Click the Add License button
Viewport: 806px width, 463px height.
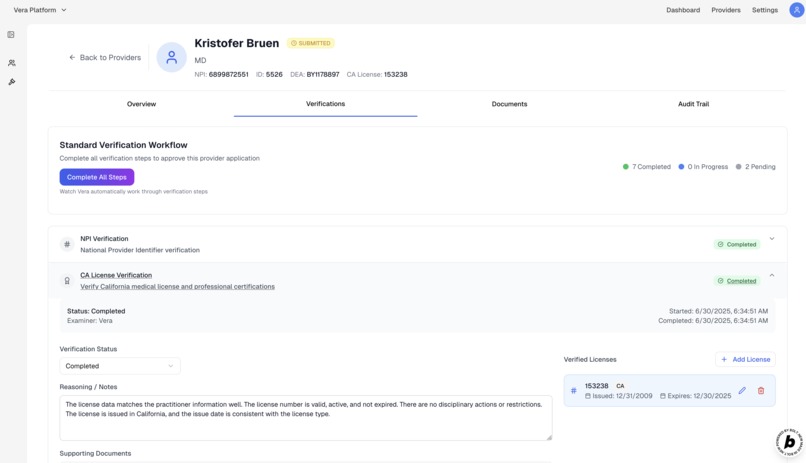click(745, 359)
